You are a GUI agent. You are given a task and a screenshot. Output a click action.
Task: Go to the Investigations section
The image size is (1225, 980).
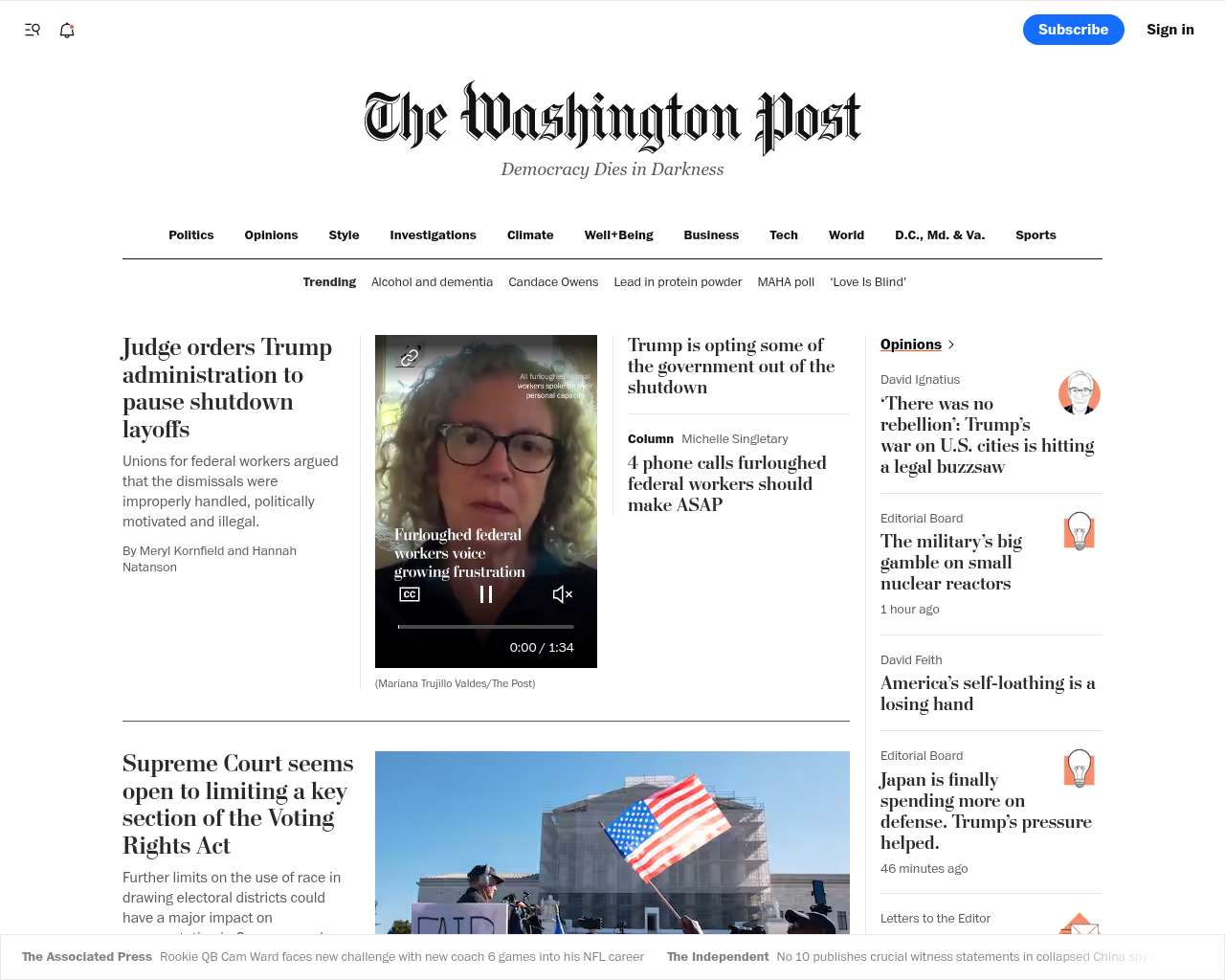click(433, 234)
